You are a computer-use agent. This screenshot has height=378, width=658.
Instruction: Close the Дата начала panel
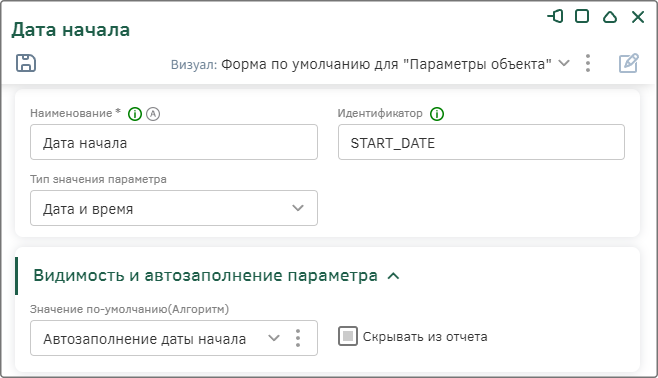(x=638, y=17)
